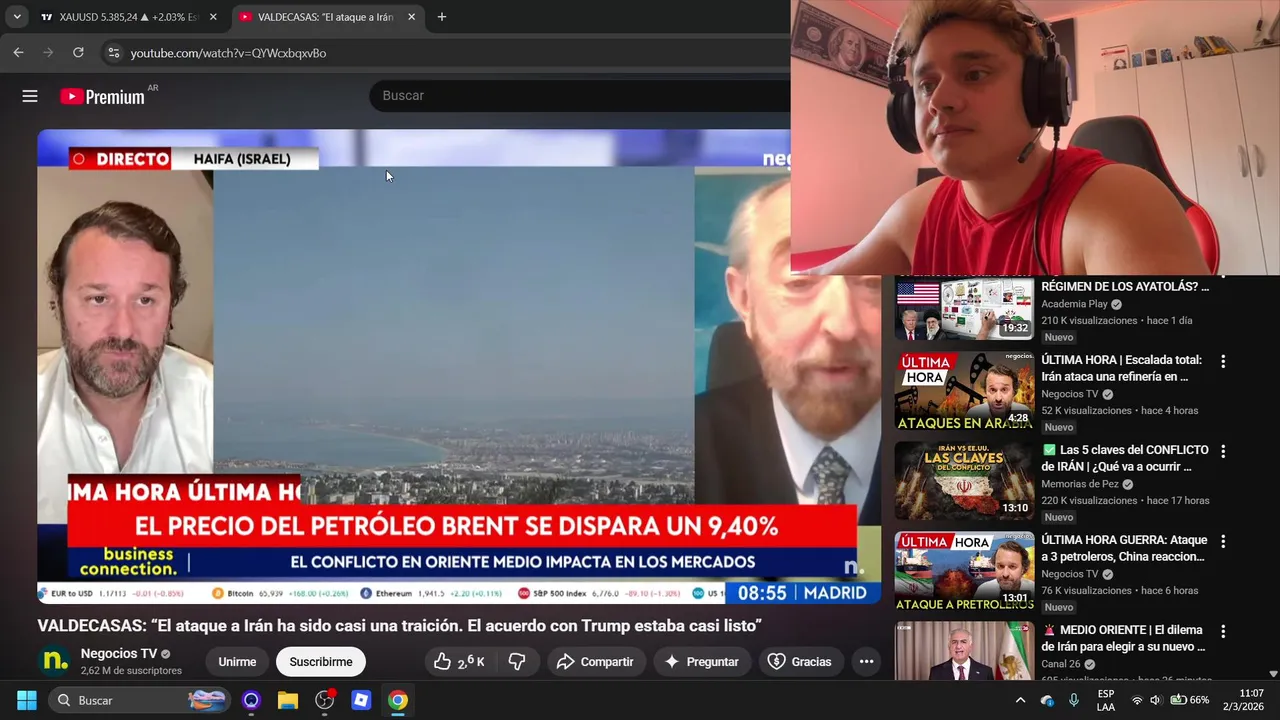This screenshot has height=720, width=1280.
Task: Open 'RÉGIMEN DE LOS AYATOLÁS' video thumbnail
Action: 964,308
